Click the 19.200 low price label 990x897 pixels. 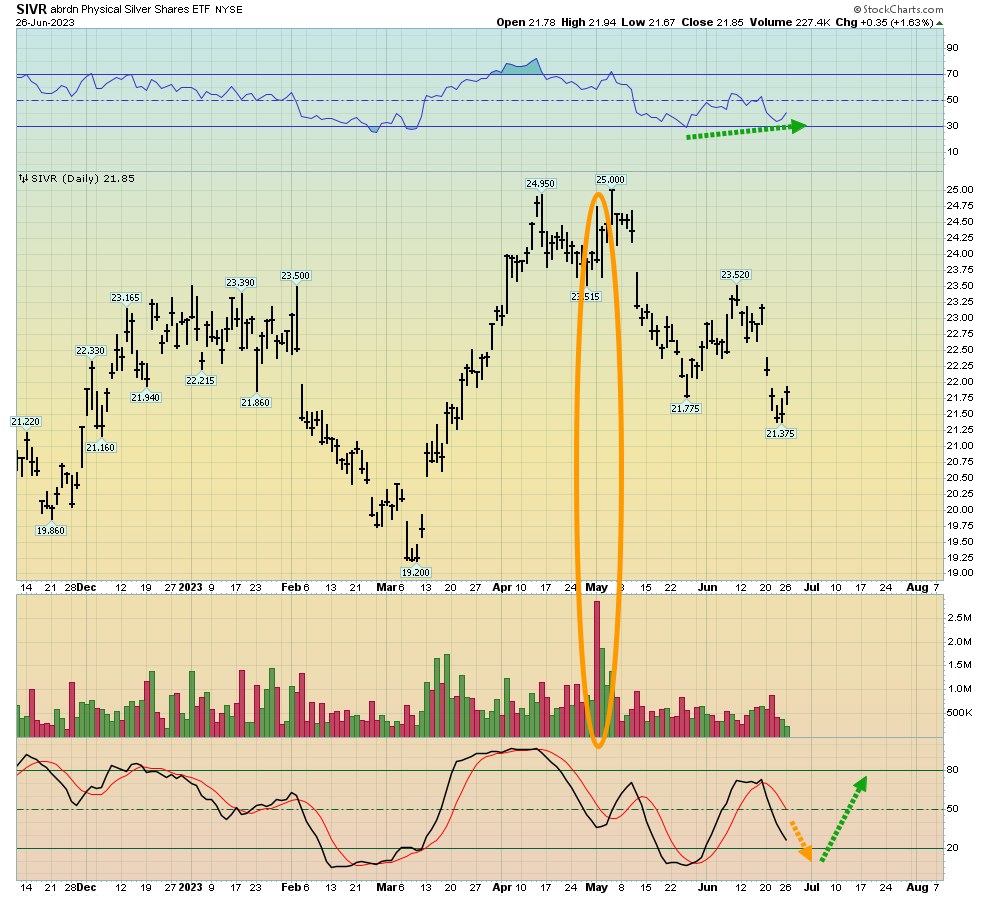(x=415, y=572)
